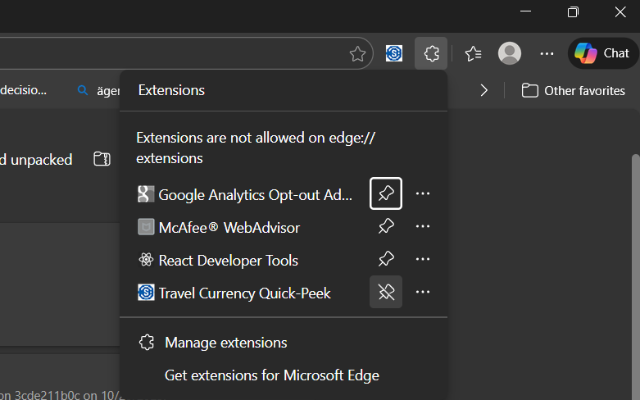Open the Copilot Chat button
This screenshot has width=640, height=400.
603,54
